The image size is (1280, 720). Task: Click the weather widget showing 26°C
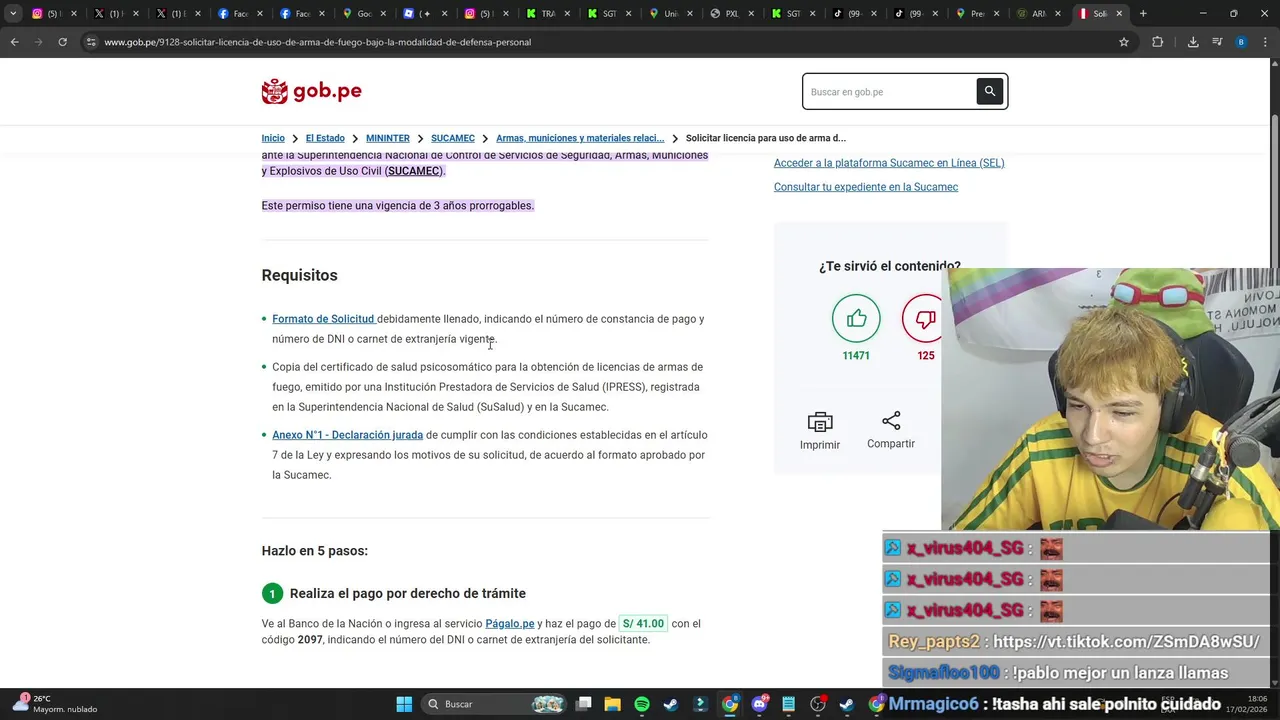[55, 704]
